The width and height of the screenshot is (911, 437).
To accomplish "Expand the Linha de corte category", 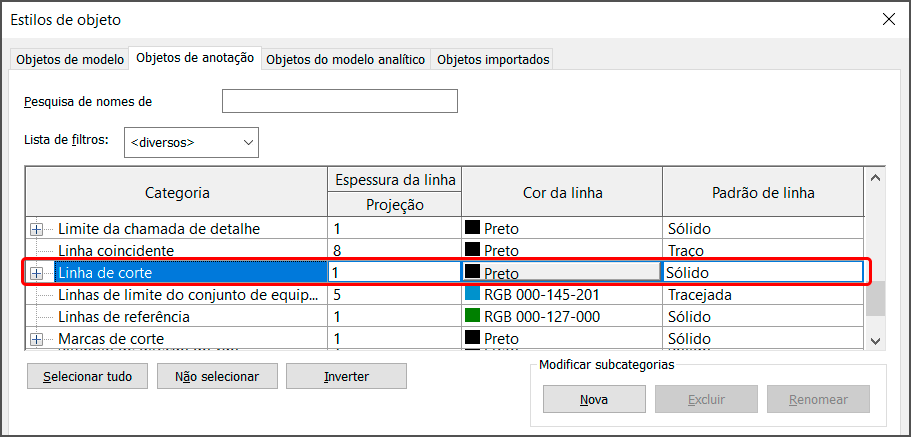I will pyautogui.click(x=37, y=273).
